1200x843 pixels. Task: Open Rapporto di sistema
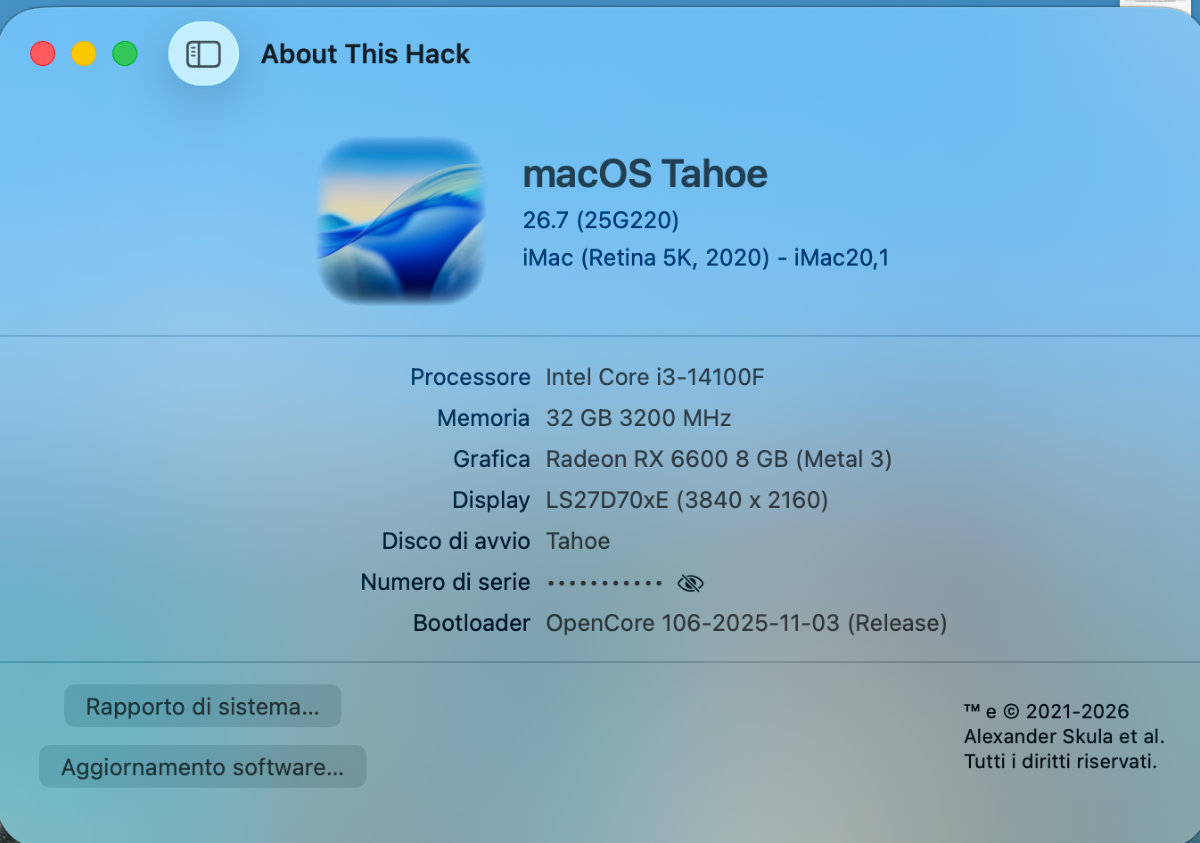203,706
